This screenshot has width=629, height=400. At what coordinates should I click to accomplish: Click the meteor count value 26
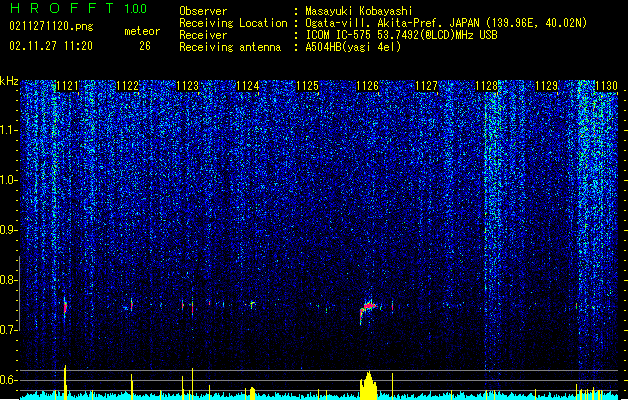(145, 46)
